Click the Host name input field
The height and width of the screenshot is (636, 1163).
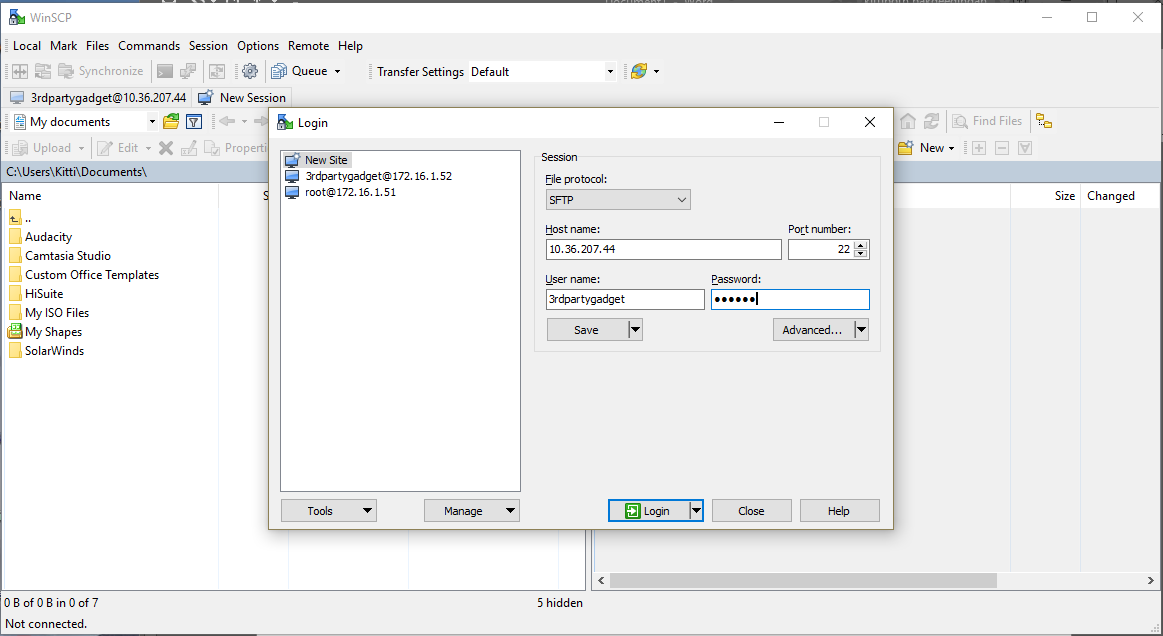click(663, 249)
